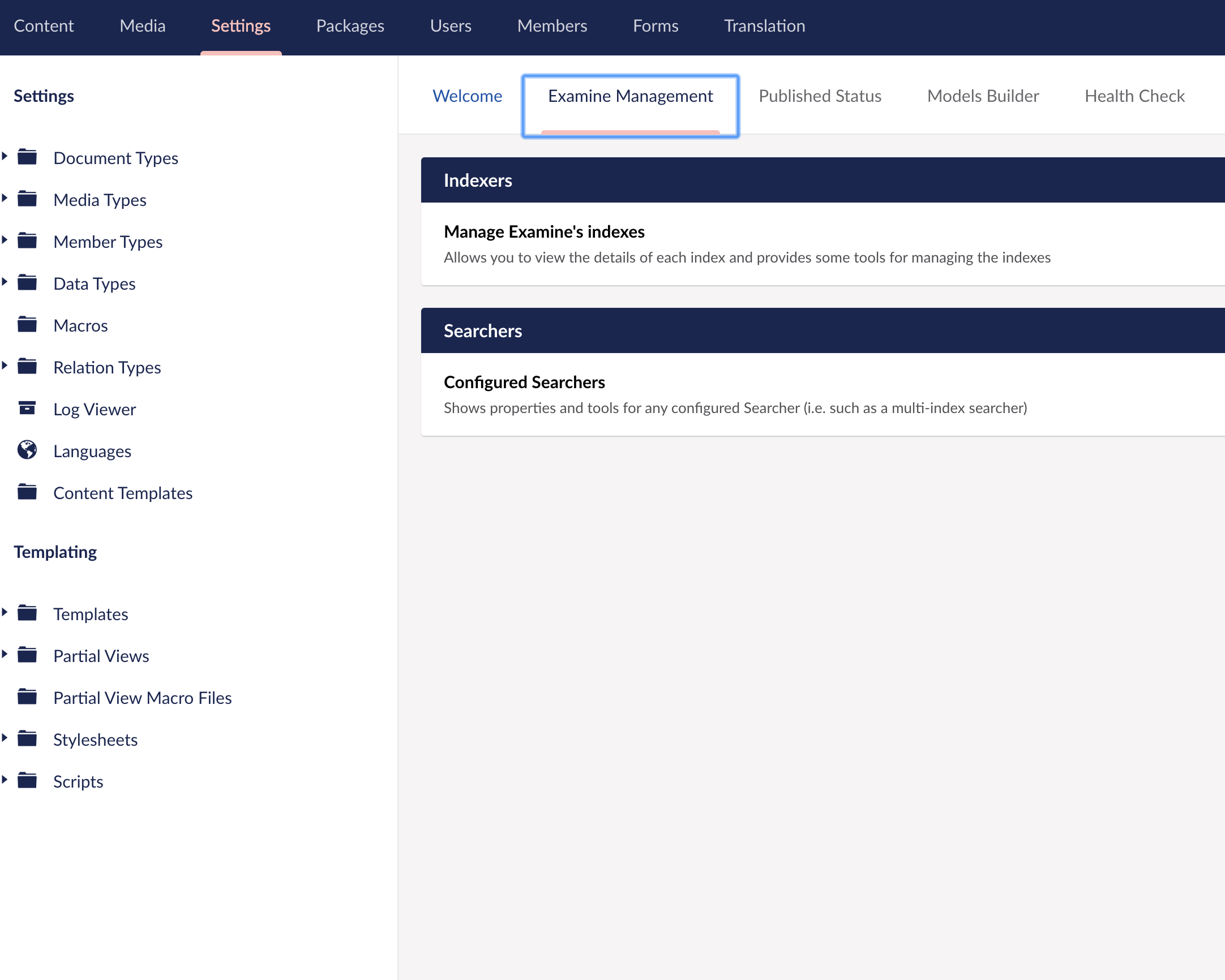Image resolution: width=1225 pixels, height=980 pixels.
Task: Click the Partial View Macro Files icon
Action: click(27, 697)
